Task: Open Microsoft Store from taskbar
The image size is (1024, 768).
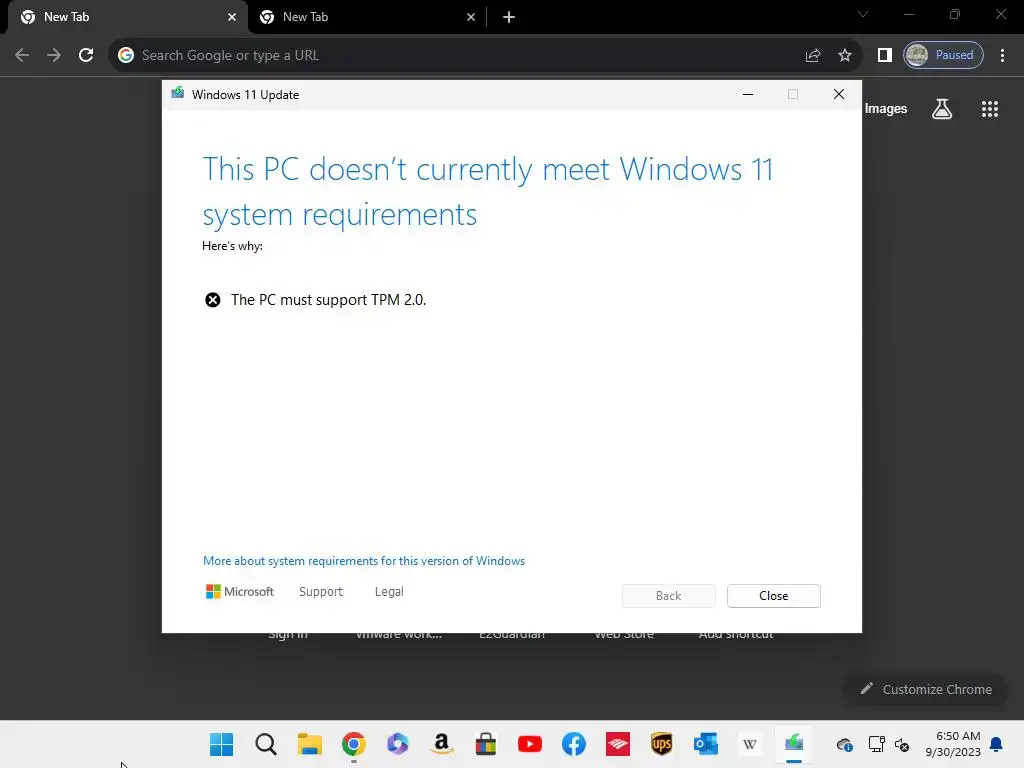Action: 485,744
